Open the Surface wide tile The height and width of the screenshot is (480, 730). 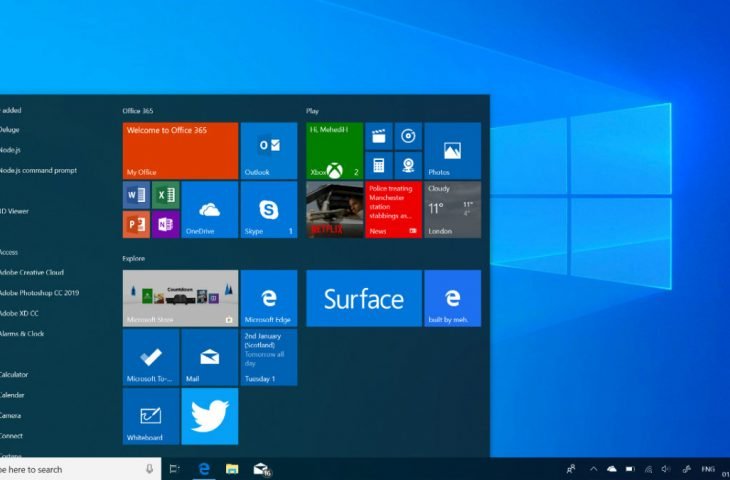tap(363, 298)
